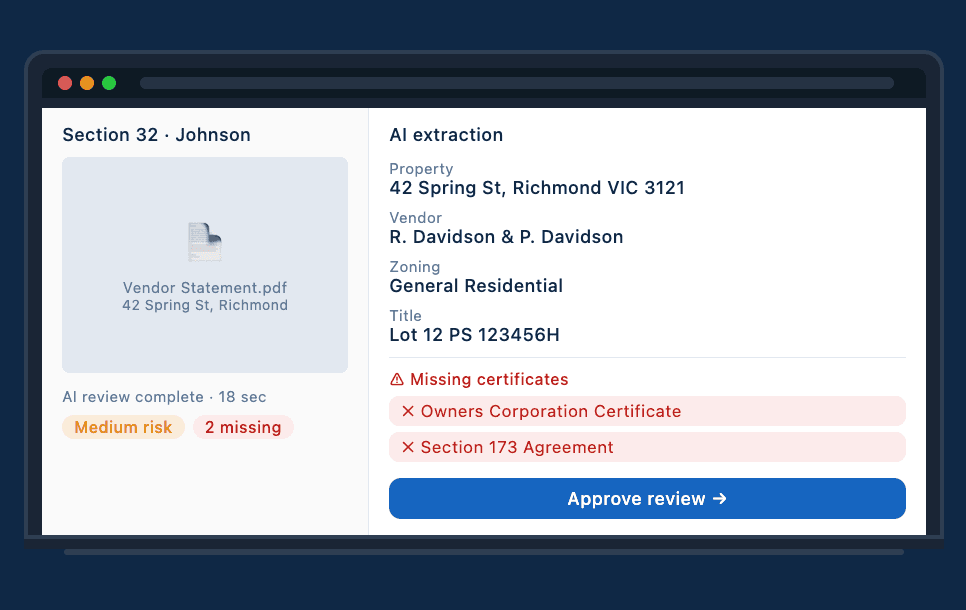Image resolution: width=966 pixels, height=610 pixels.
Task: Click the Medium risk badge
Action: 123,427
